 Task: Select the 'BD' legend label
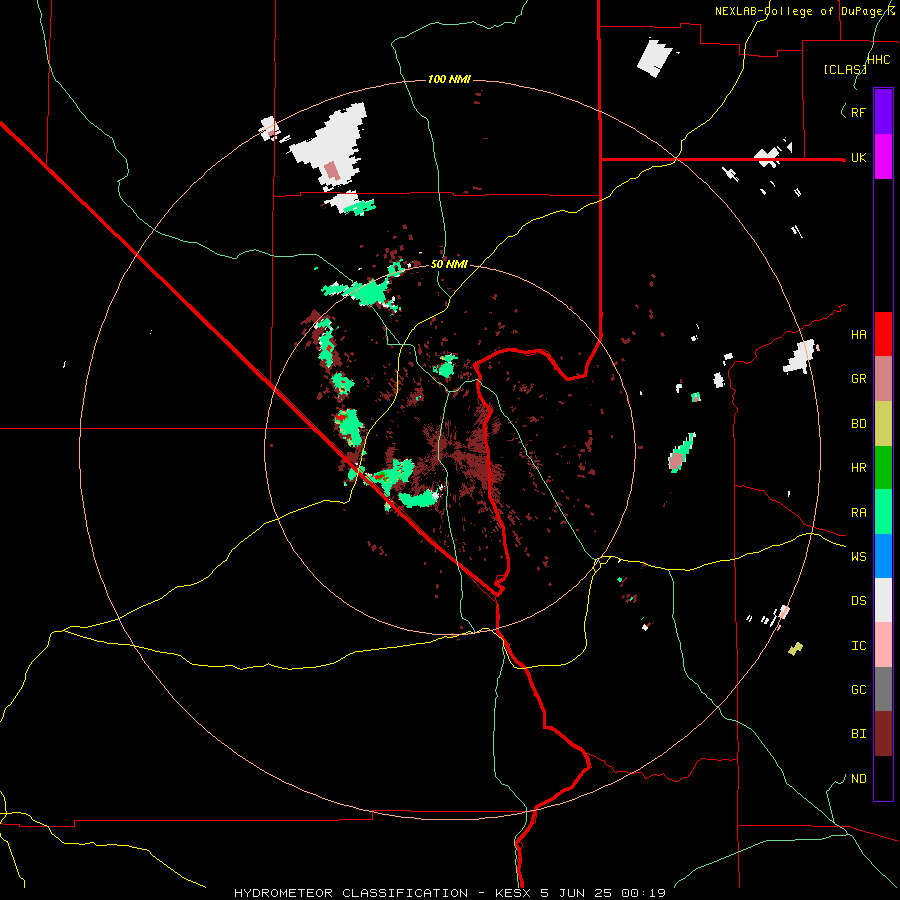coord(858,424)
